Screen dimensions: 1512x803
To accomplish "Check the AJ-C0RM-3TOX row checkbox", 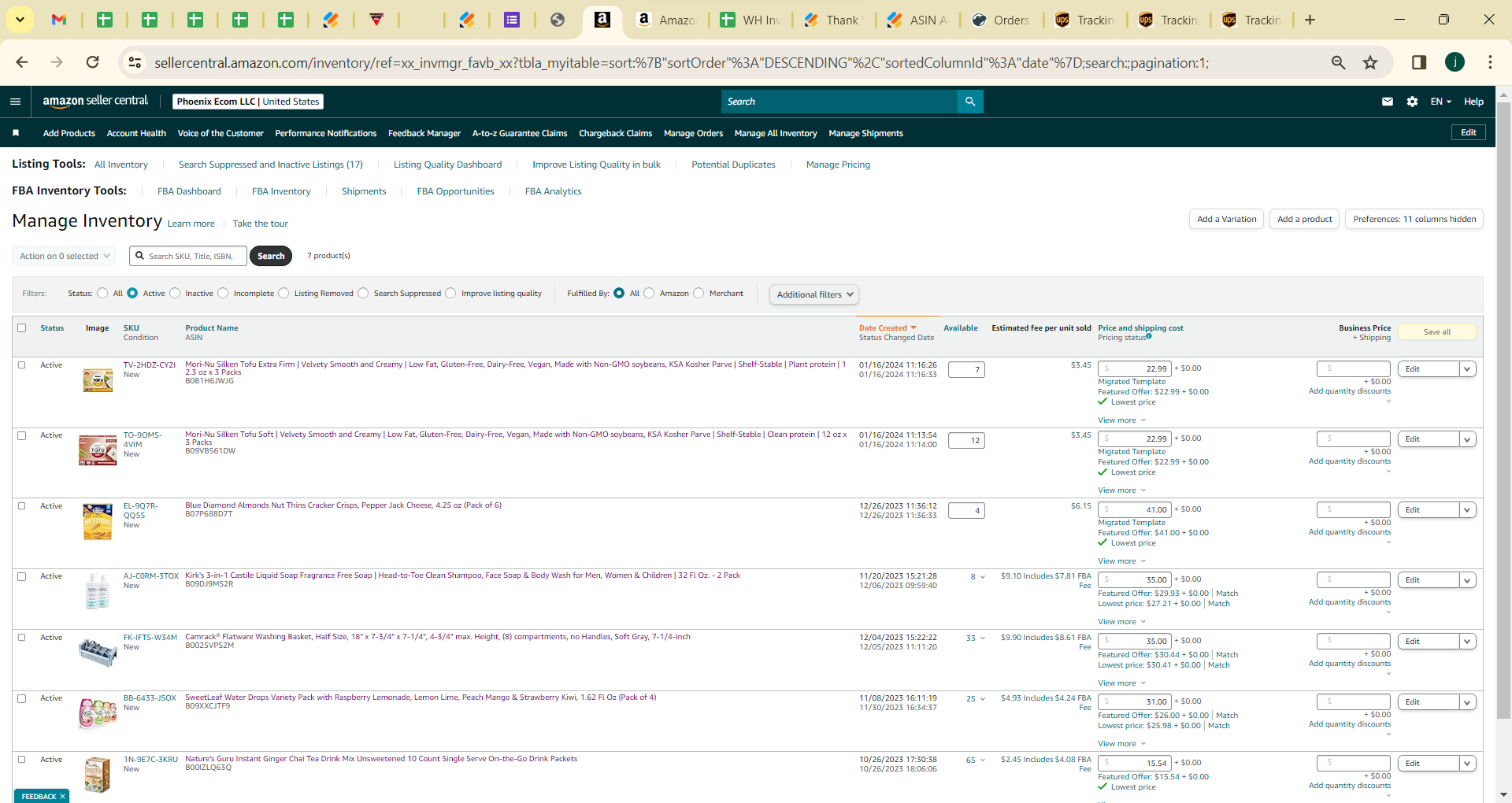I will click(22, 576).
